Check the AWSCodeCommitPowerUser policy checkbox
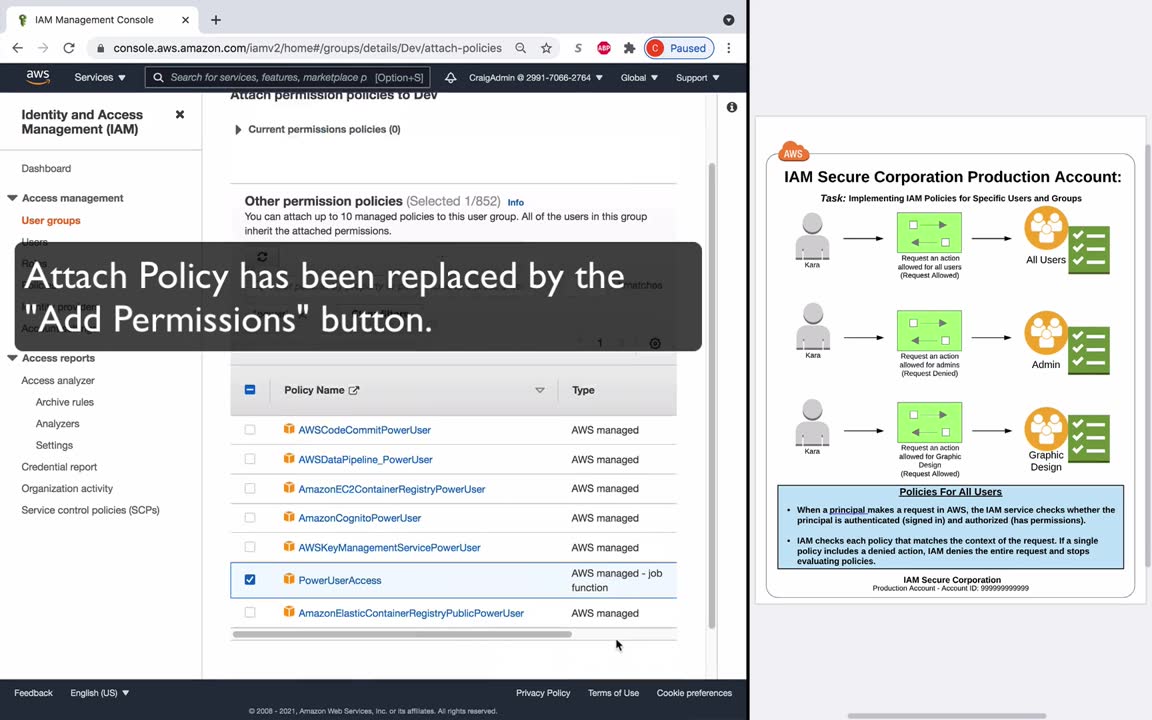Screen dimensions: 1152x720 pyautogui.click(x=250, y=429)
